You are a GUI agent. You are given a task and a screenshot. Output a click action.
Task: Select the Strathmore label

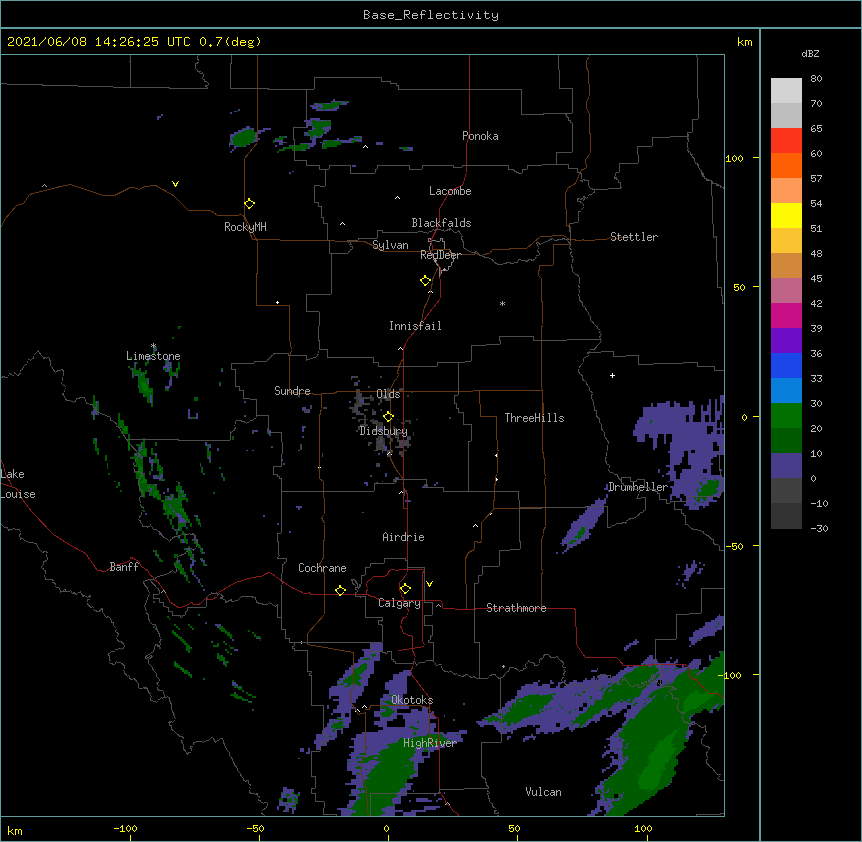[516, 608]
